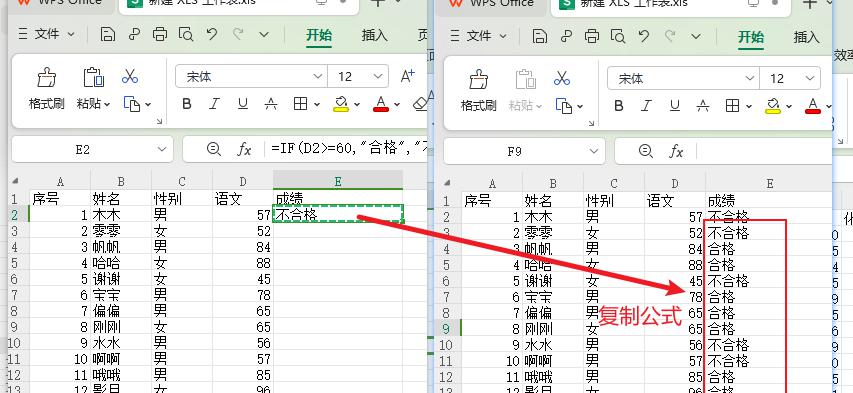Click print icon in left window
This screenshot has width=853, height=393.
tap(160, 34)
